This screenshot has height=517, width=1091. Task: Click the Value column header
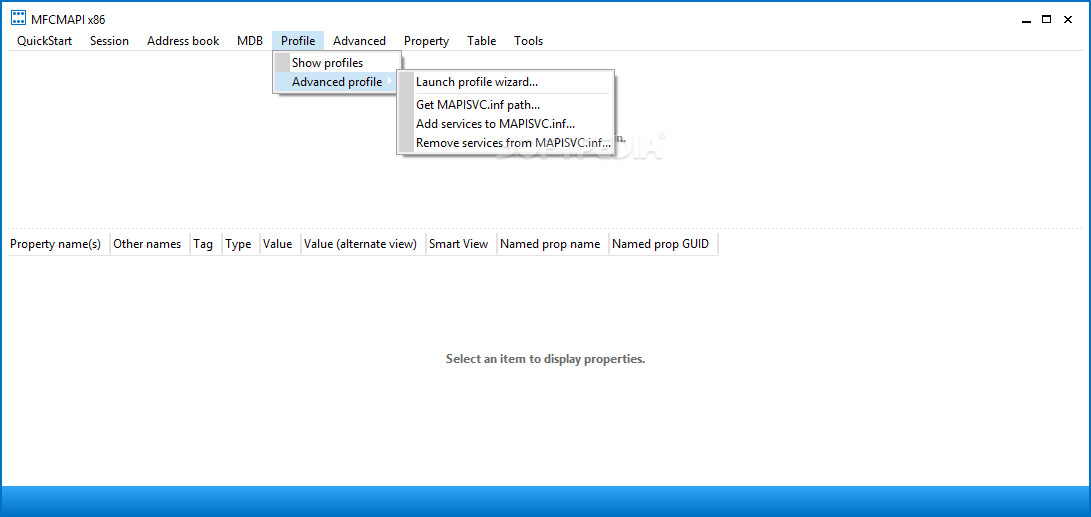(x=280, y=244)
